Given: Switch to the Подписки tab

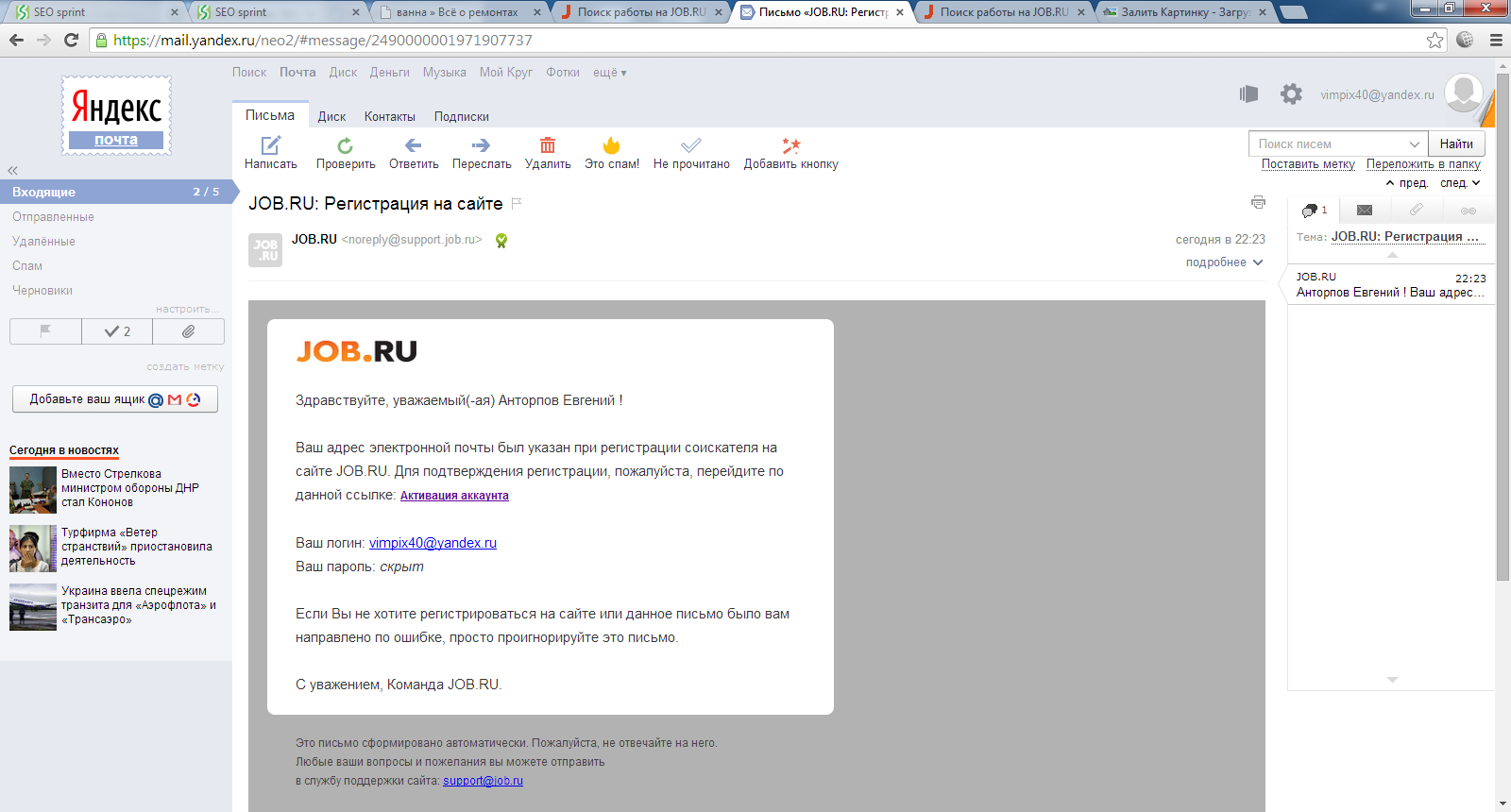Looking at the screenshot, I should click(x=462, y=117).
